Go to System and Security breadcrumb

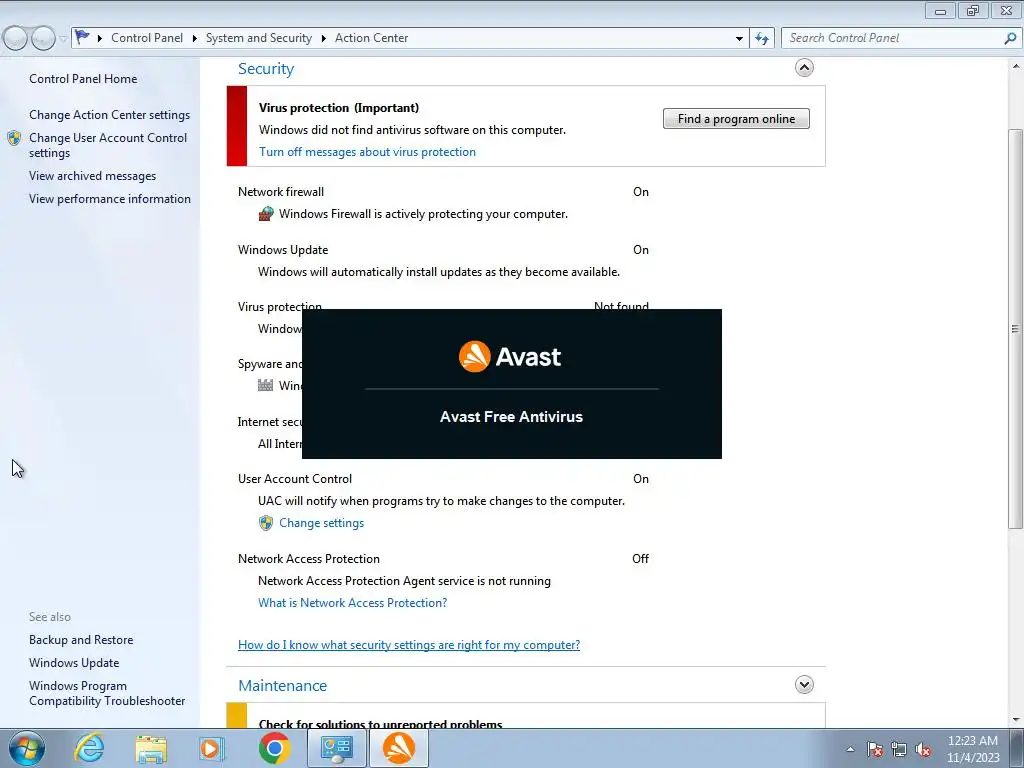(259, 38)
